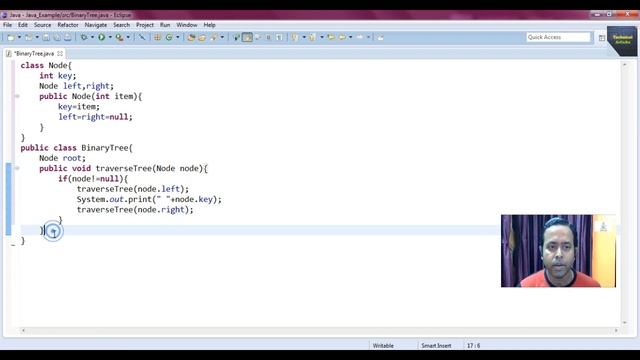Click editor vertical scrollbar down arrow
The width and height of the screenshot is (640, 360).
624,322
